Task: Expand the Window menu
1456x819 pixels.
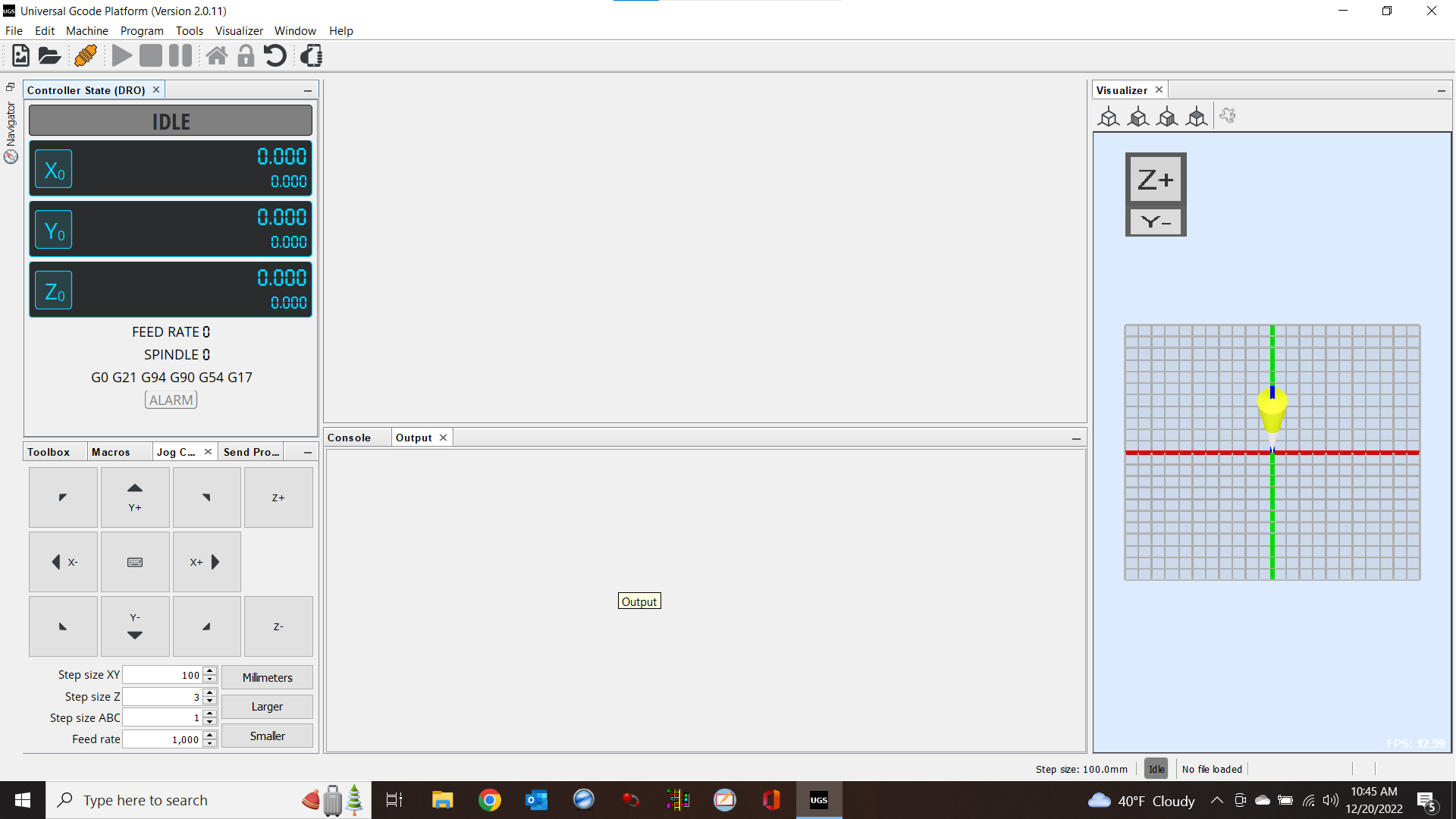Action: (295, 30)
